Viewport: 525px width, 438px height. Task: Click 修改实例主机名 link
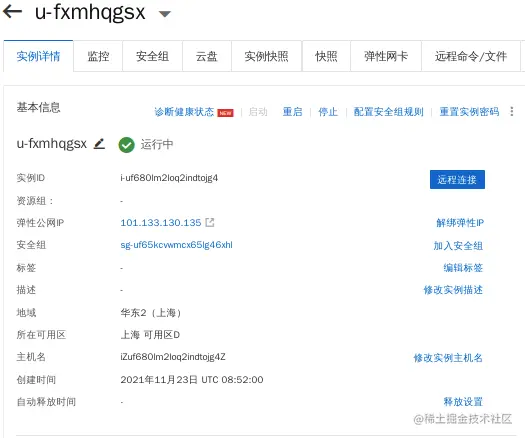click(x=448, y=358)
